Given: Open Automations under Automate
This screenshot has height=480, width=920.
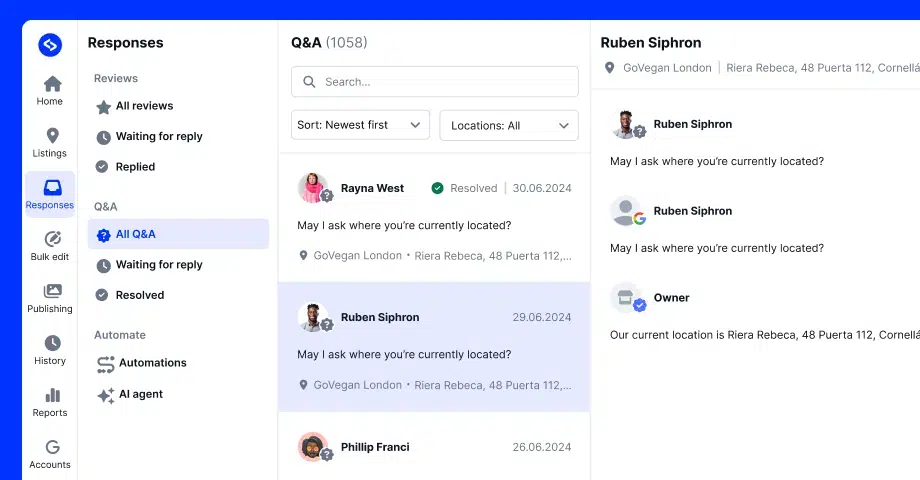Looking at the screenshot, I should [x=152, y=363].
